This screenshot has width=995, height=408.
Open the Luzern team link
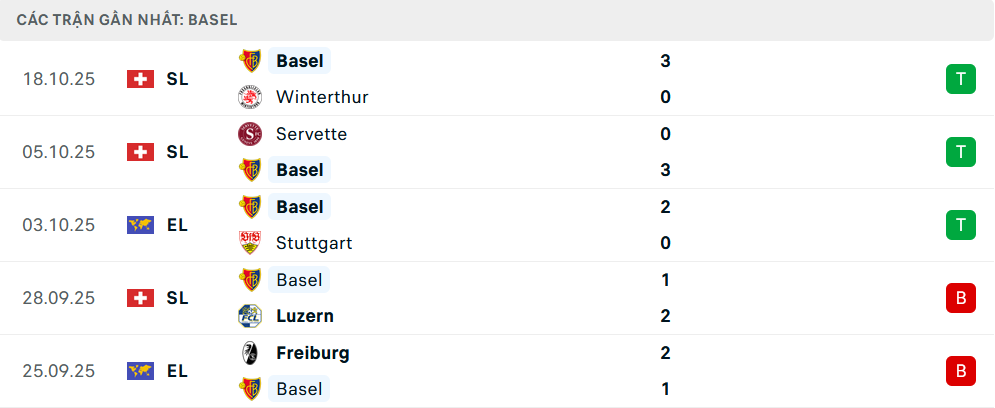tap(305, 316)
